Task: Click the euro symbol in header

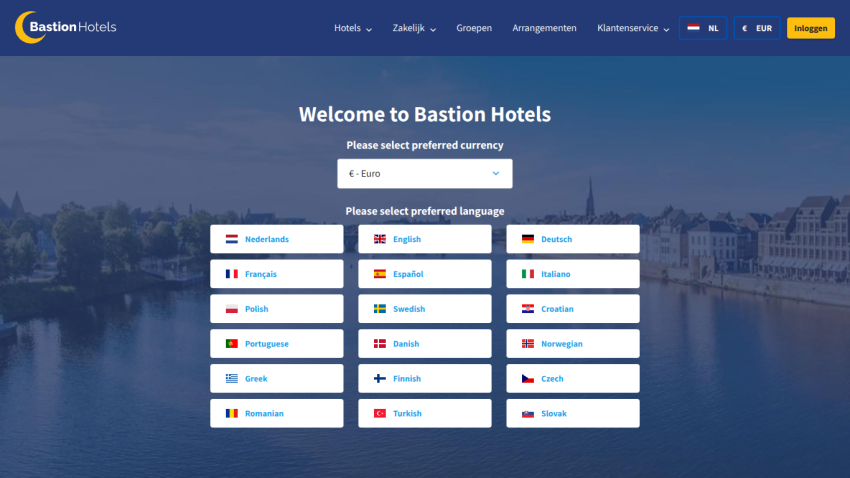Action: (744, 28)
